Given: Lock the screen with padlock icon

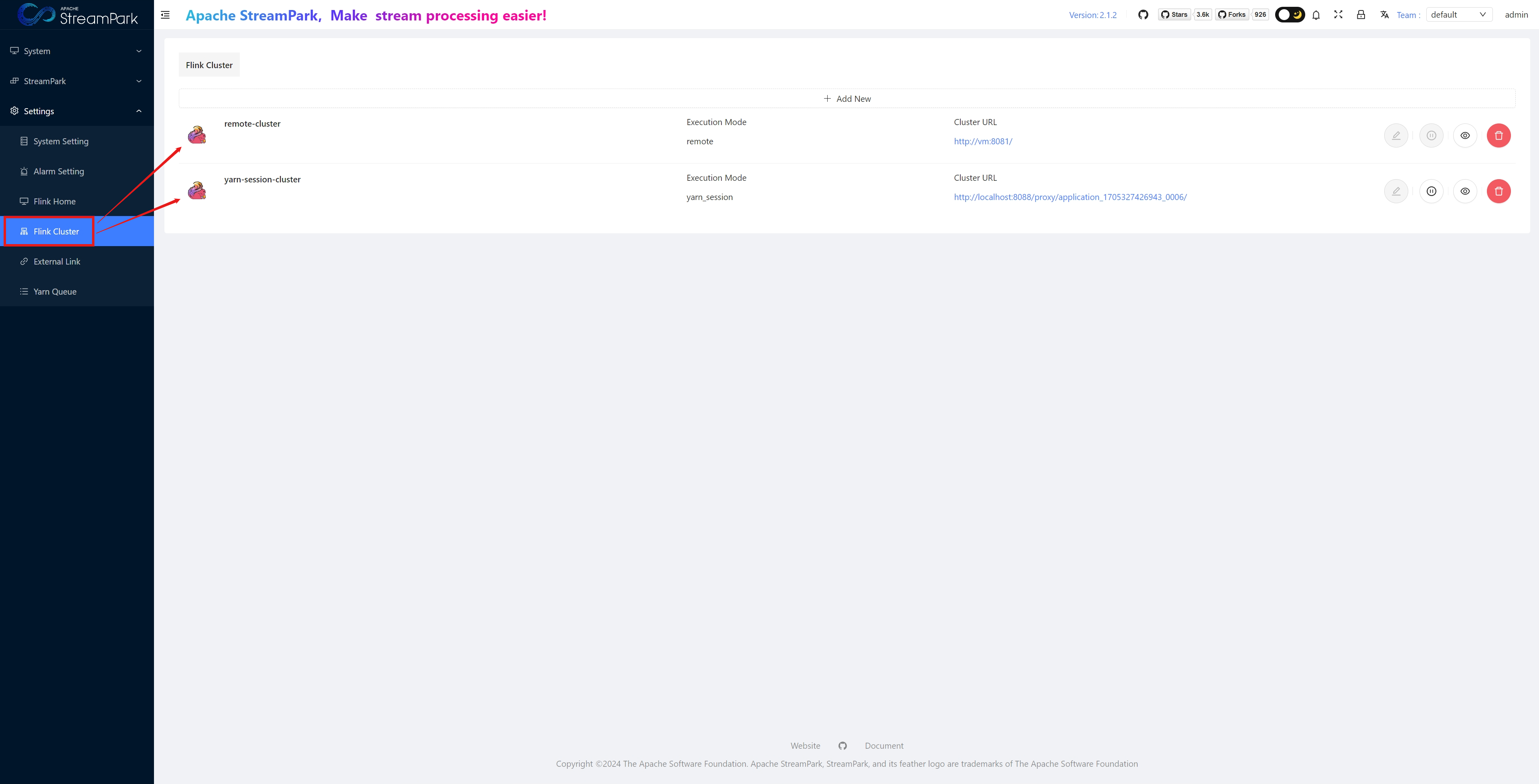Looking at the screenshot, I should pyautogui.click(x=1361, y=15).
